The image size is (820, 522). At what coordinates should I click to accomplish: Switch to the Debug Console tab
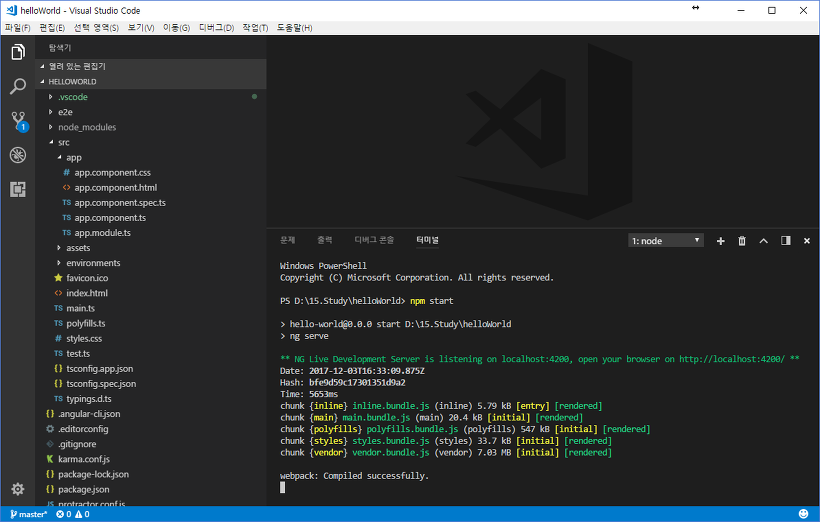374,240
